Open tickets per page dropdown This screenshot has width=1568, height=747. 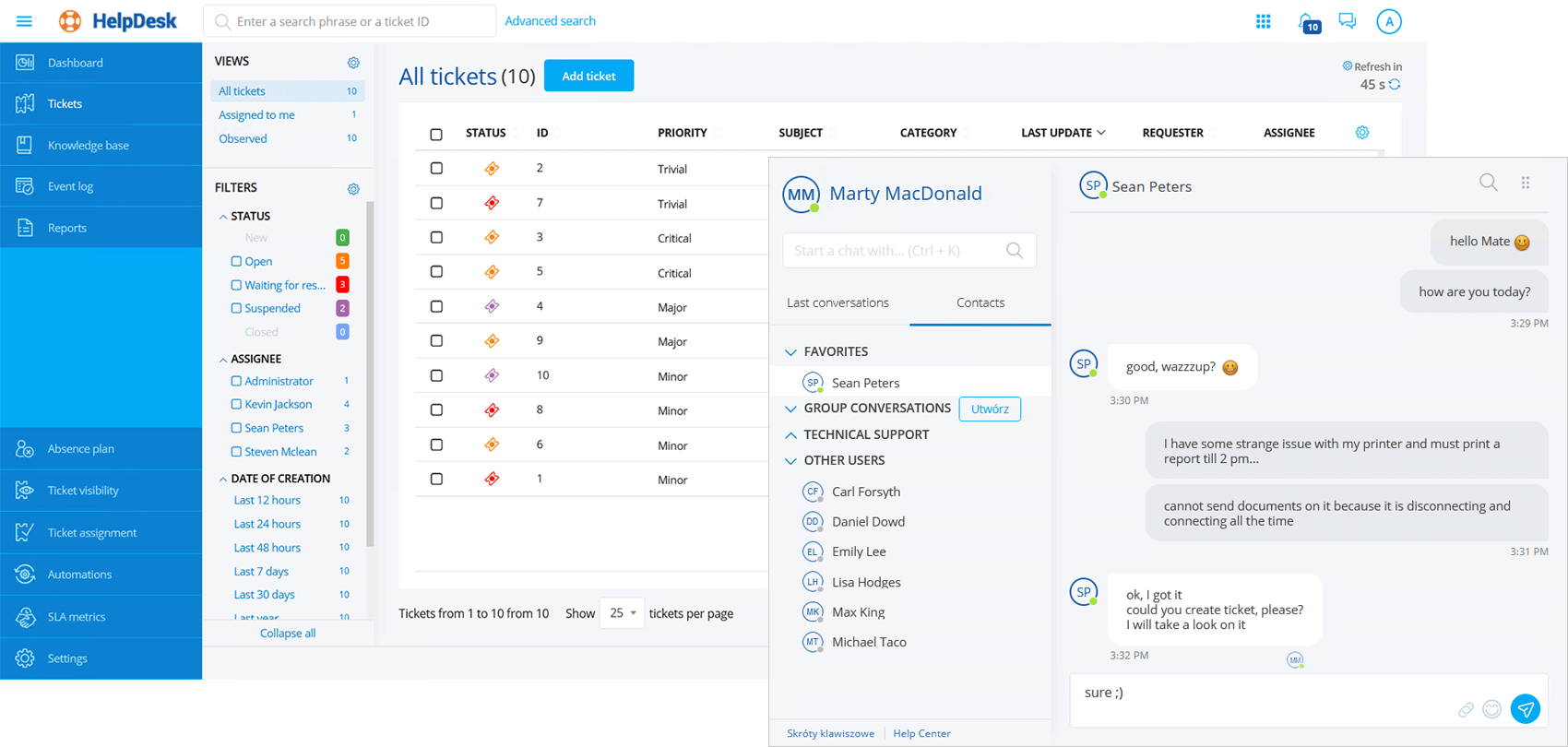[x=623, y=613]
